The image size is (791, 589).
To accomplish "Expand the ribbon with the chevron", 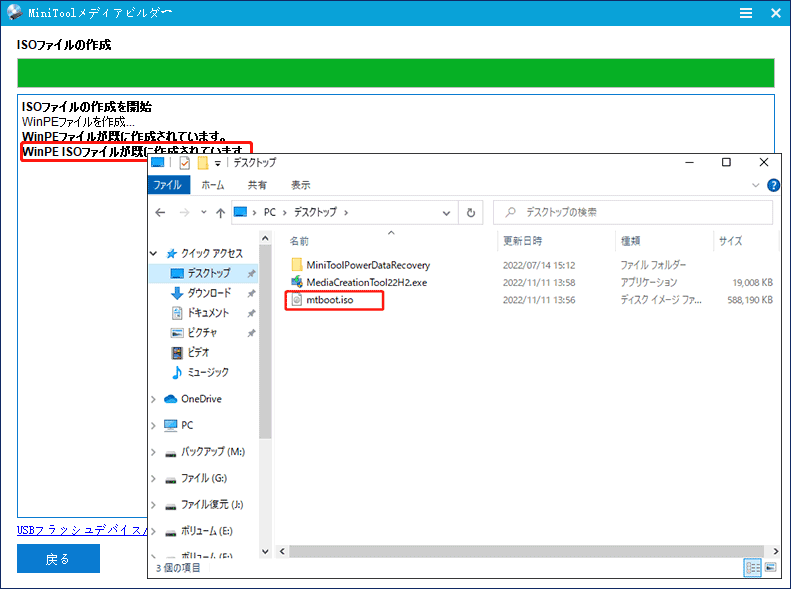I will (x=755, y=185).
